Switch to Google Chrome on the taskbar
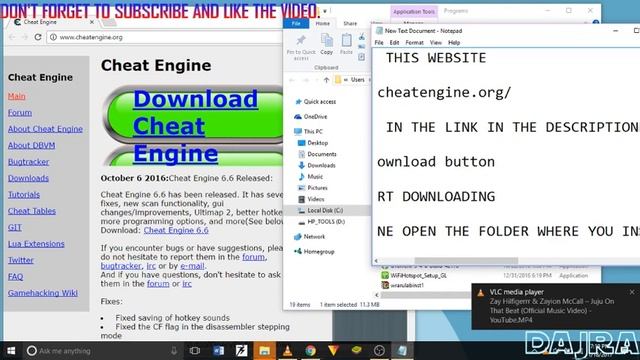Viewport: 640px width, 360px height. (x=311, y=351)
